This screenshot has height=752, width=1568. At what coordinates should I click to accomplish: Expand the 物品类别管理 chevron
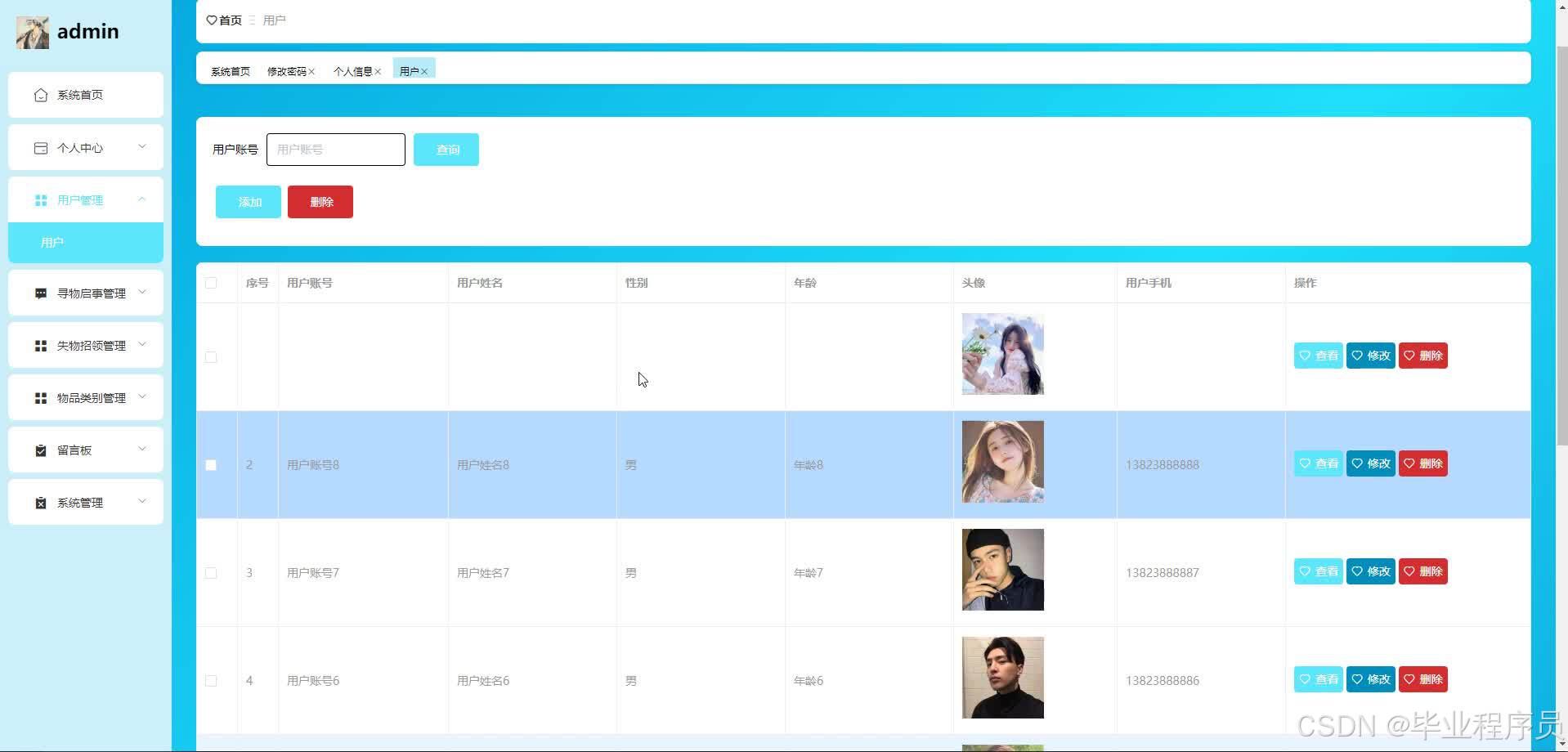[x=142, y=396]
